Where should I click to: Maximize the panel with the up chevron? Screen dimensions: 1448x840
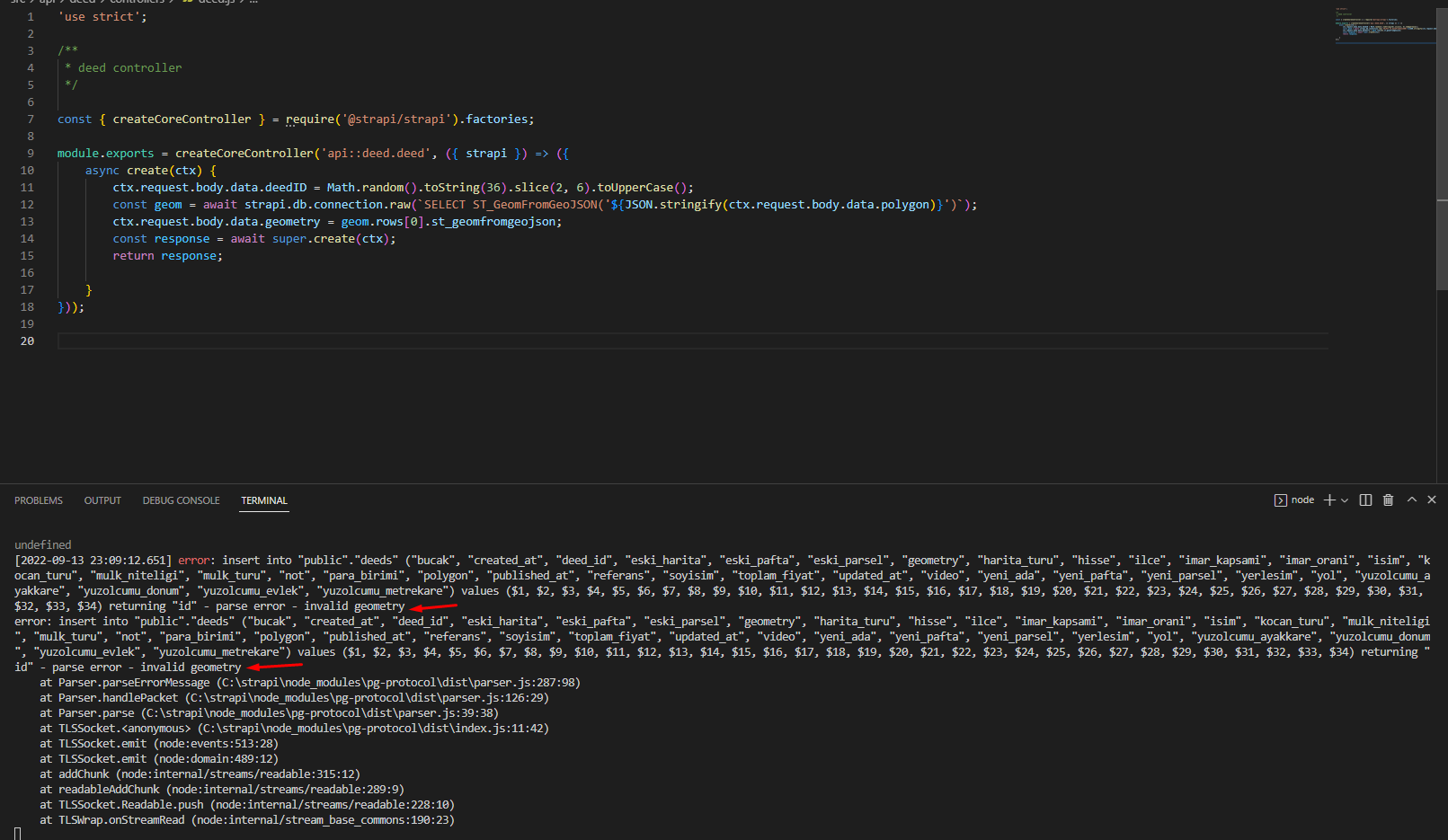tap(1411, 500)
